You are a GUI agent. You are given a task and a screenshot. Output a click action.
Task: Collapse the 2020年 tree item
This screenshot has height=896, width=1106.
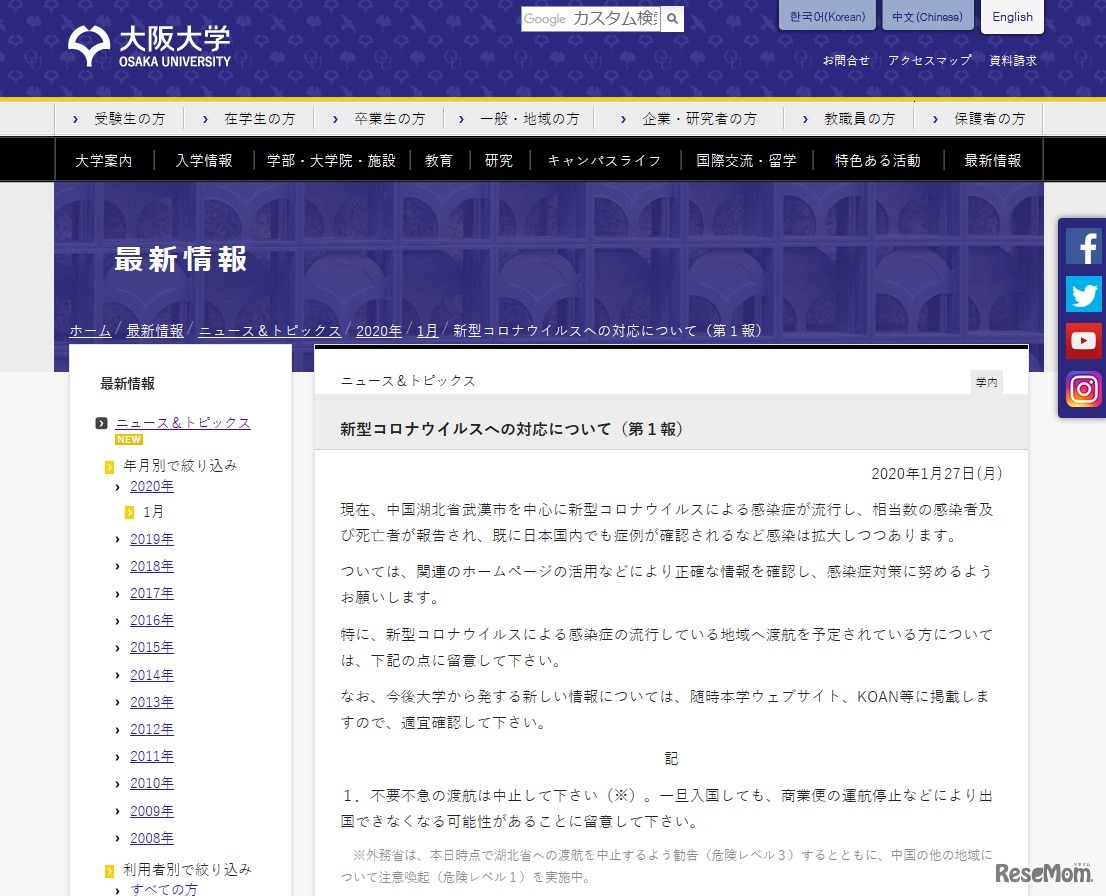[152, 486]
